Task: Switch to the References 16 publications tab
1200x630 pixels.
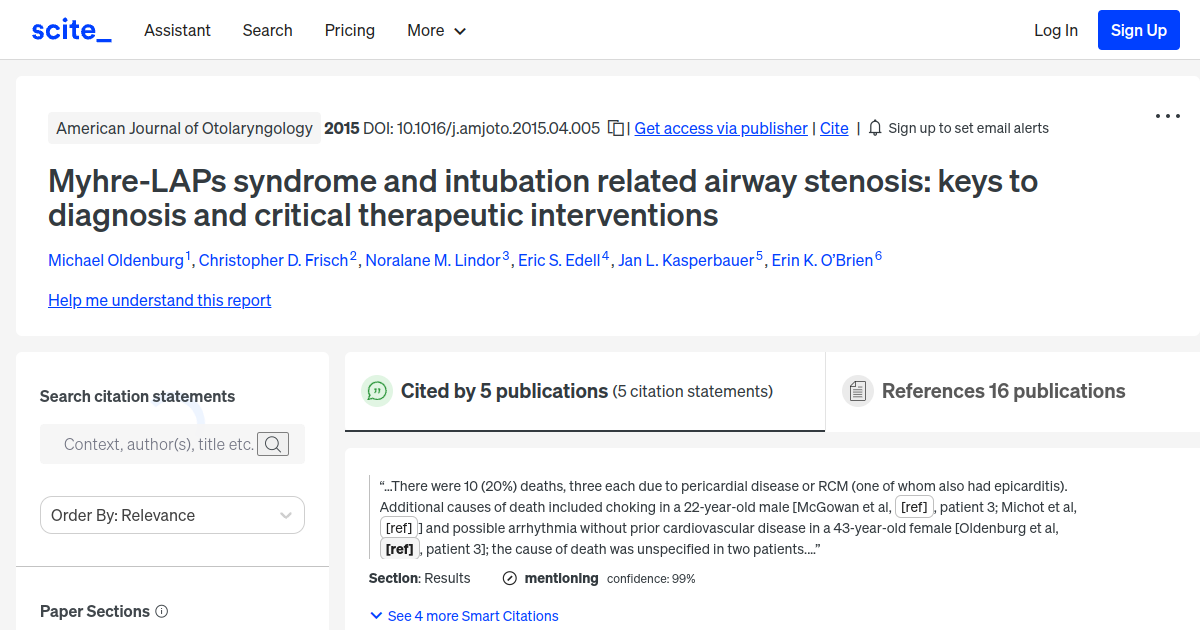Action: click(1003, 391)
